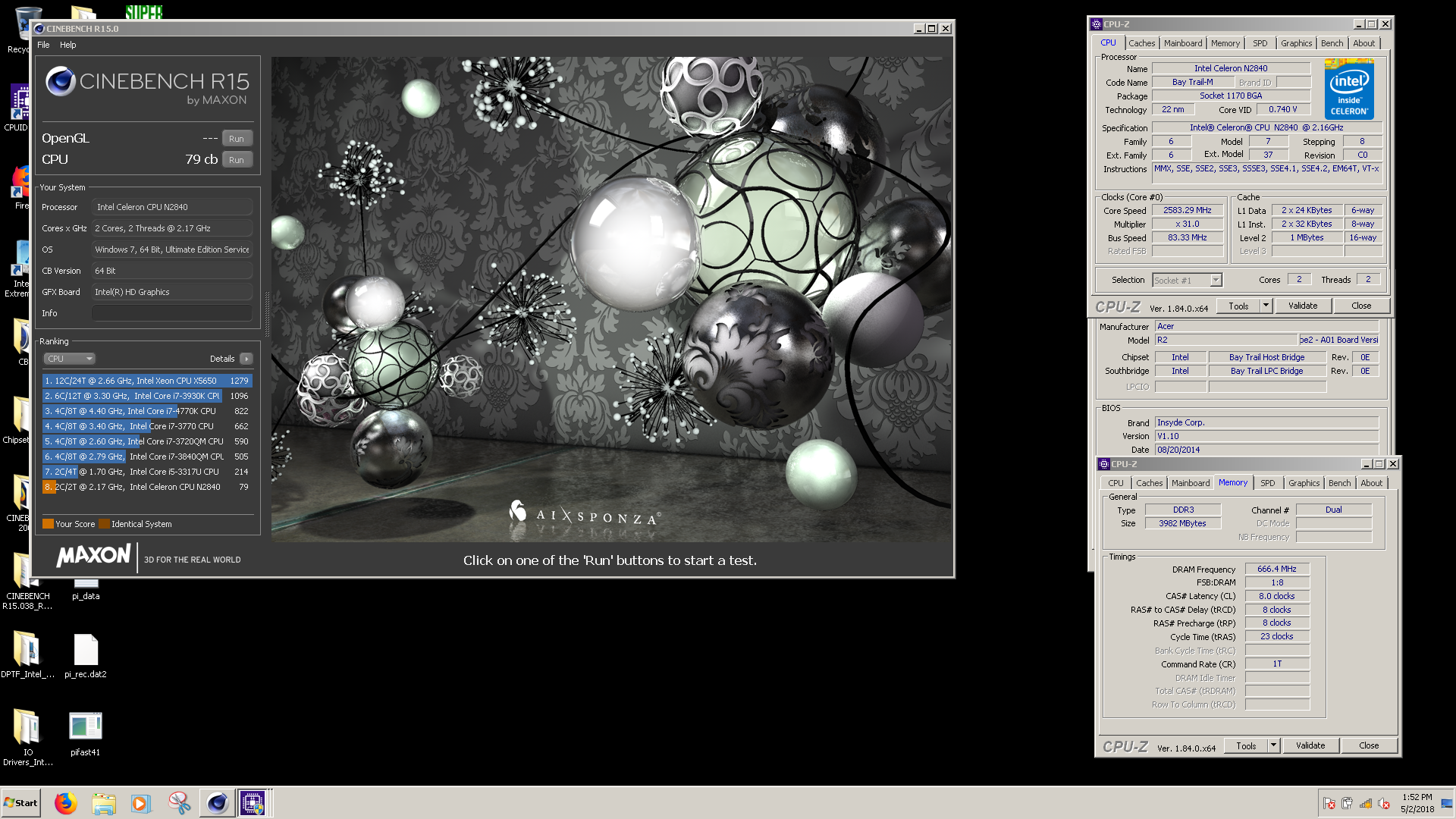Click the Identical System legend swatch
The width and height of the screenshot is (1456, 819).
pos(104,524)
